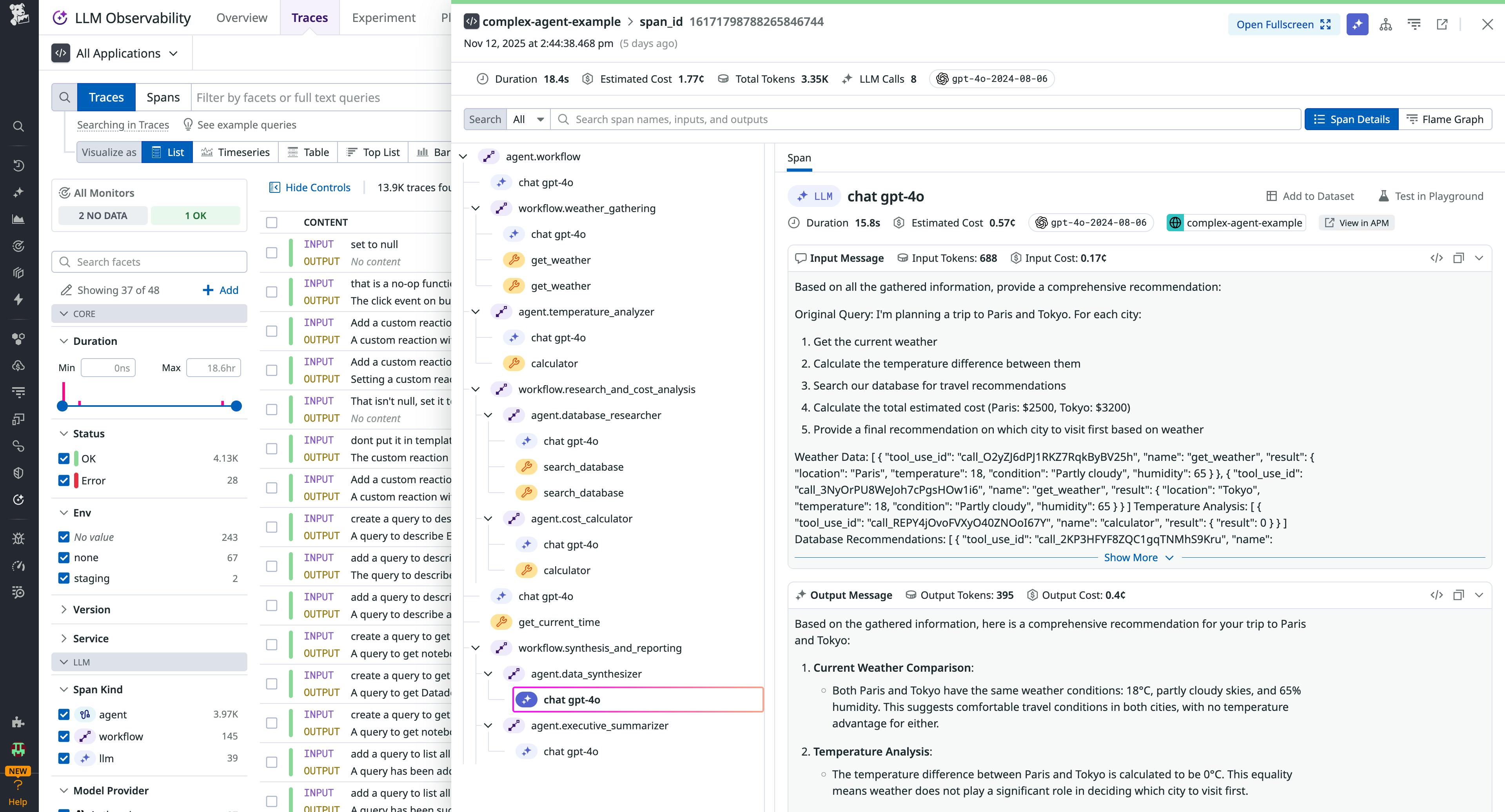
Task: Click the Bits AI sparkles icon in span header
Action: [x=1358, y=24]
